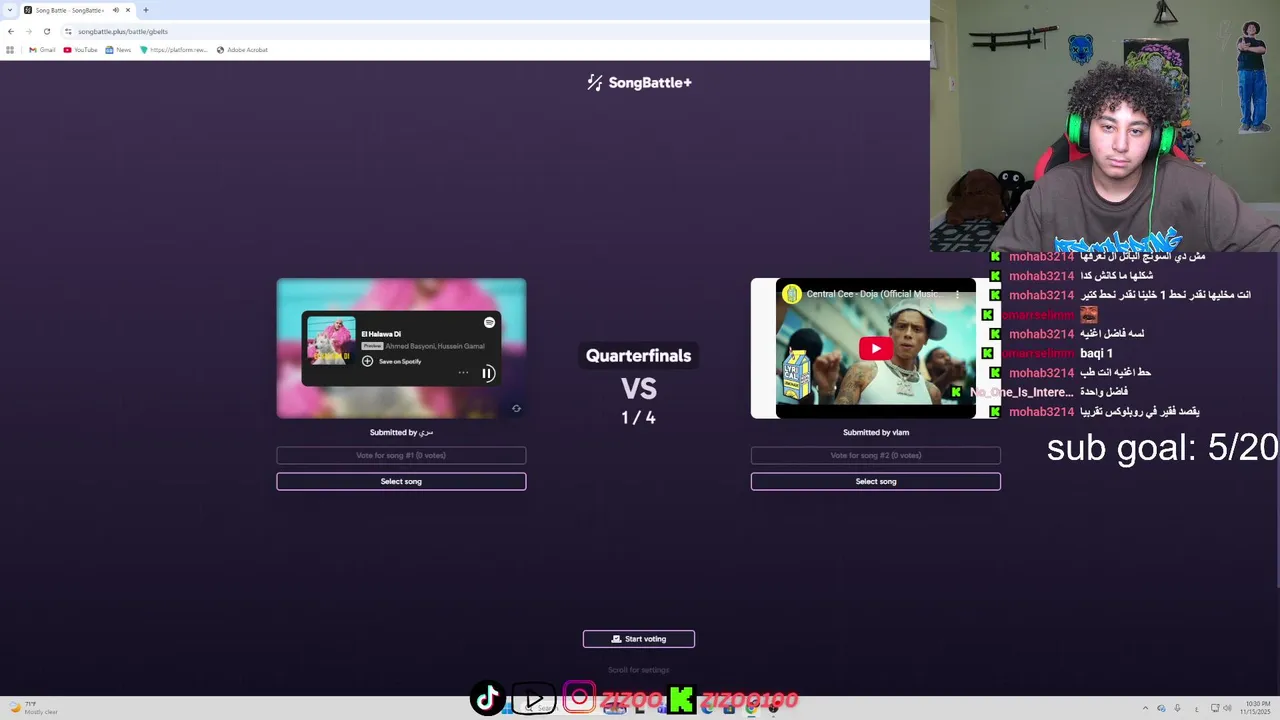Click the 1 / 4 match counter

[639, 418]
